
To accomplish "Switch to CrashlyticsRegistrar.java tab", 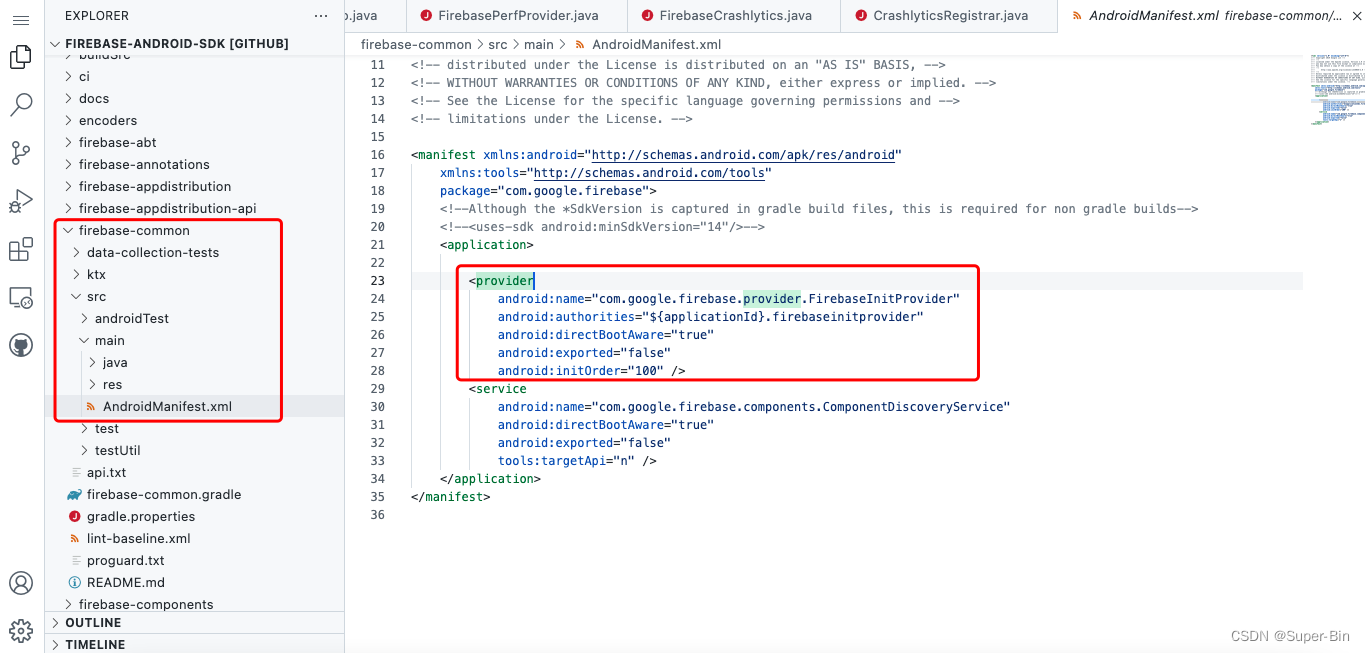I will (x=950, y=16).
